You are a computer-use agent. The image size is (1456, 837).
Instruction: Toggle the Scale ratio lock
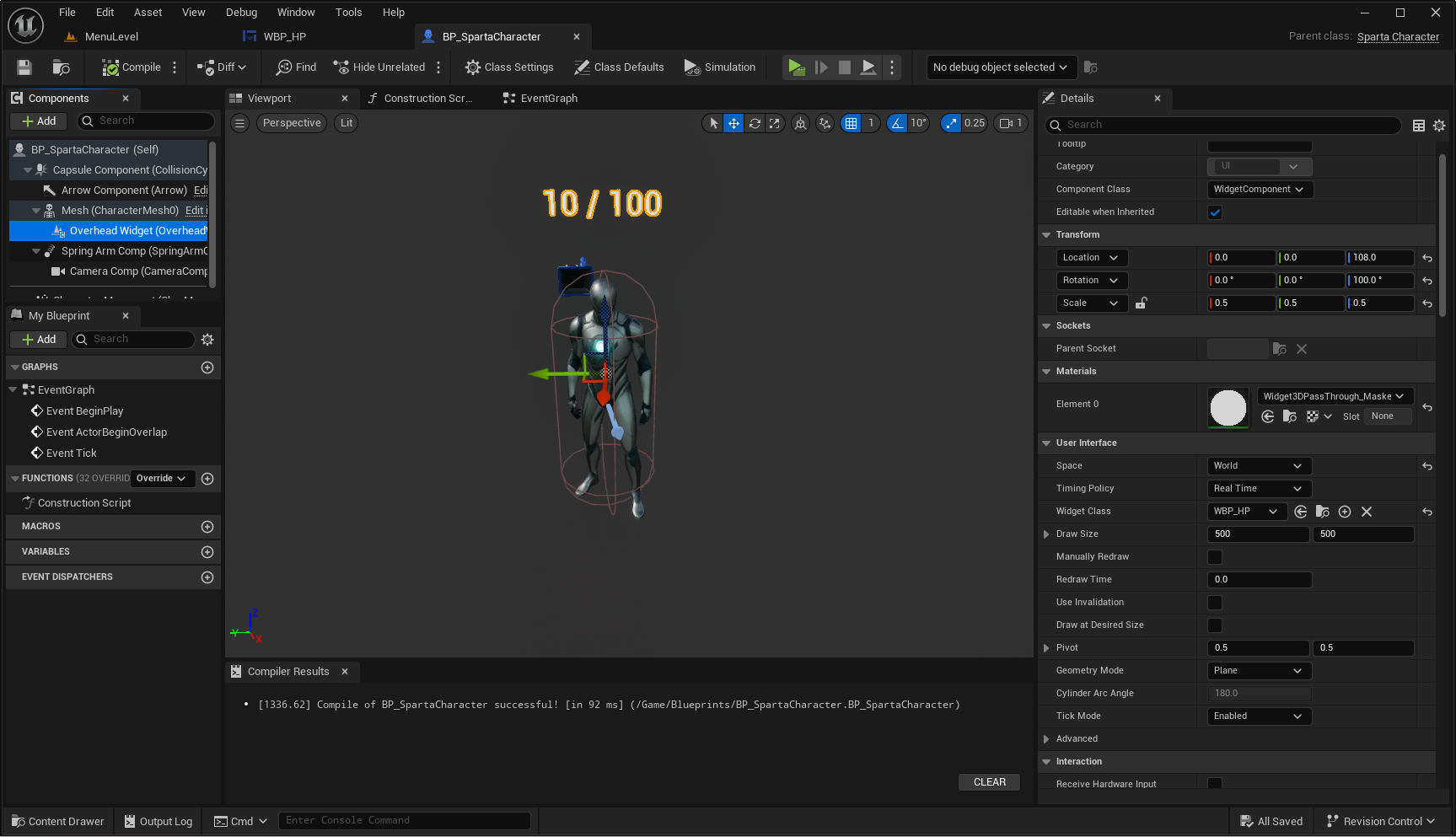pos(1141,303)
